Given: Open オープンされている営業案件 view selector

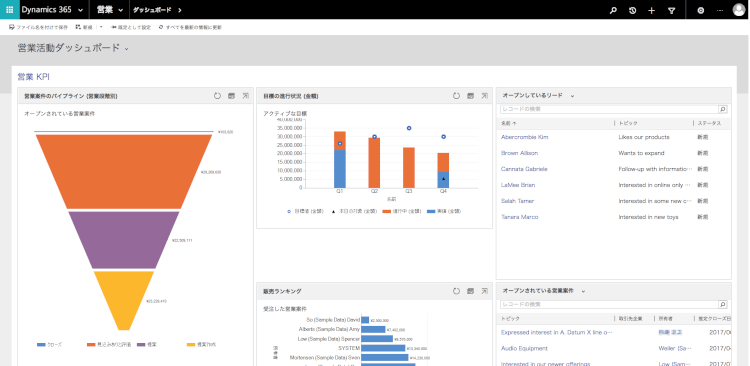Looking at the screenshot, I should tap(583, 291).
